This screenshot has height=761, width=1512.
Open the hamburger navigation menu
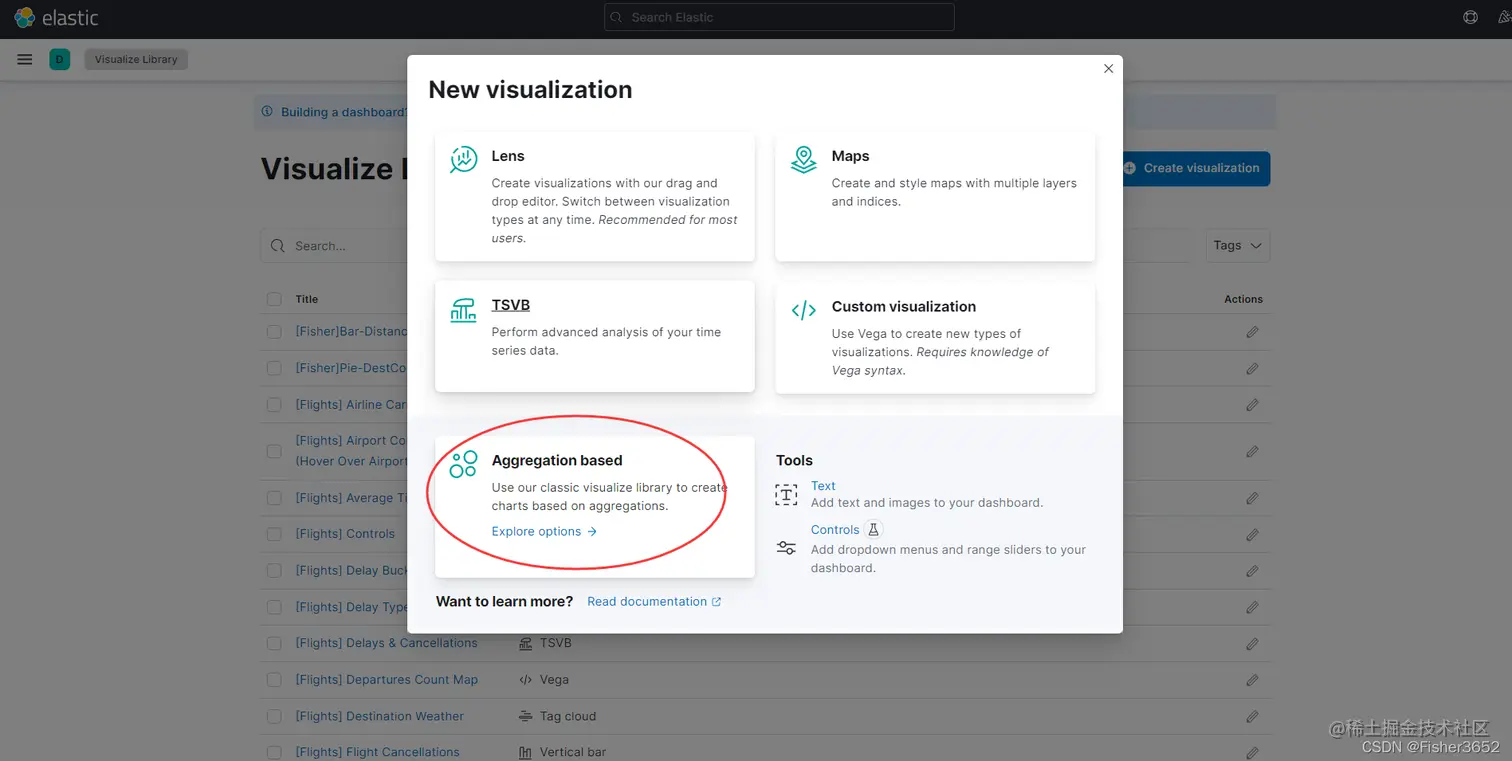[x=25, y=60]
